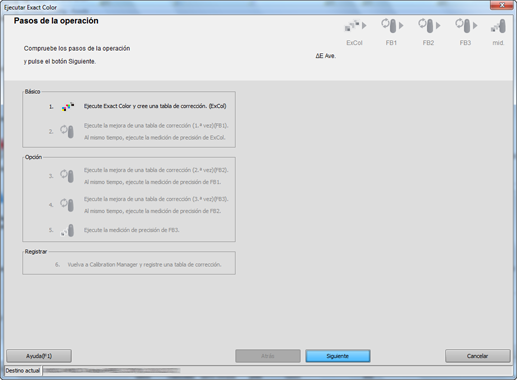Click the ExCol step icon in the header
This screenshot has height=380, width=517.
[355, 26]
